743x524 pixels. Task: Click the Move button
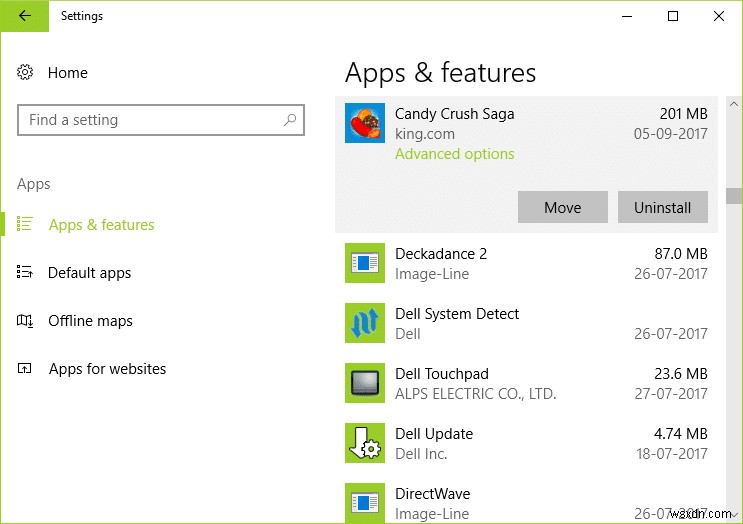(562, 207)
